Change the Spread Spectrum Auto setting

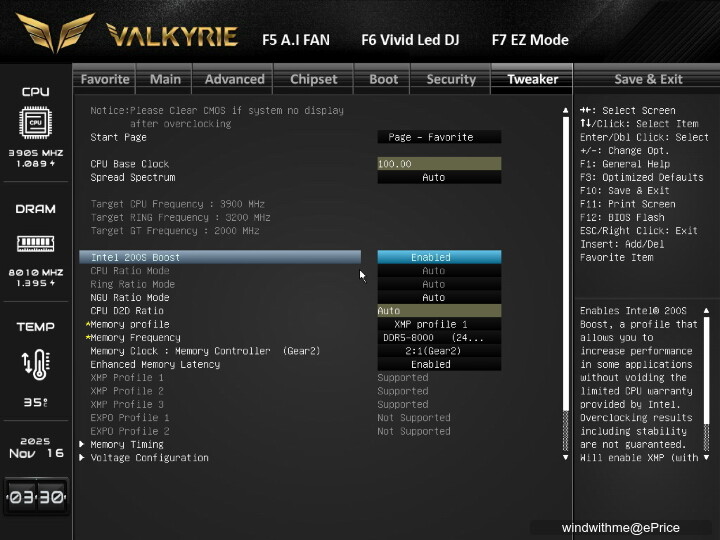tap(439, 178)
